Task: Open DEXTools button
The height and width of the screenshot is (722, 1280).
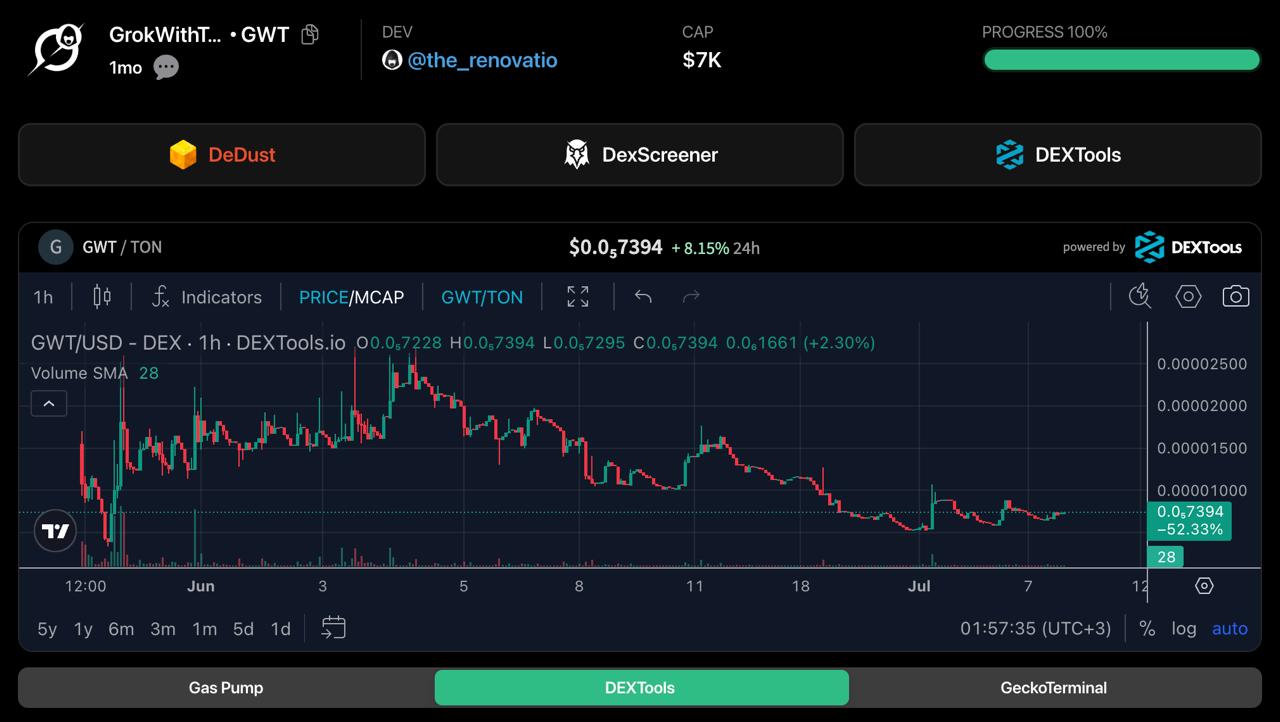Action: click(x=1058, y=155)
